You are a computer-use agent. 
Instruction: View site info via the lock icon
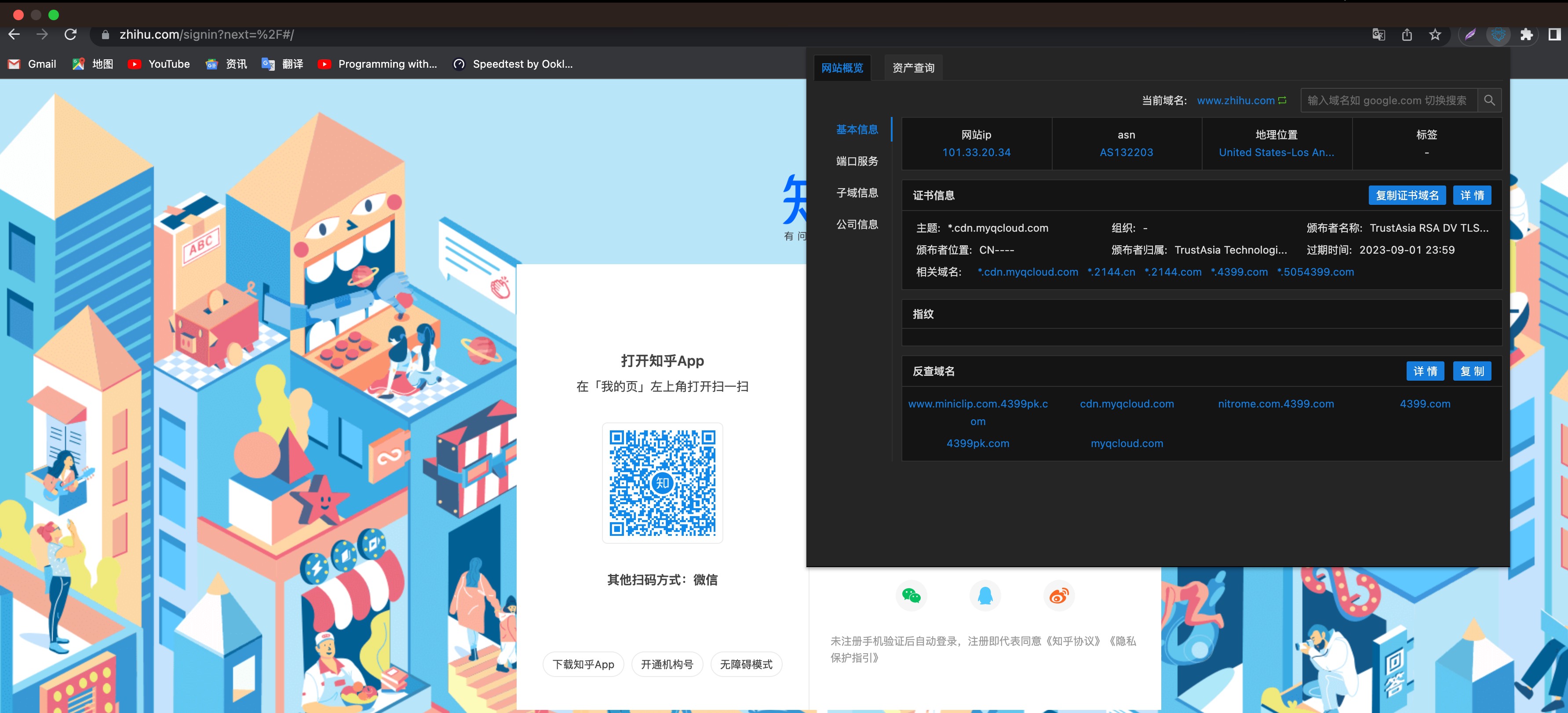(x=105, y=35)
